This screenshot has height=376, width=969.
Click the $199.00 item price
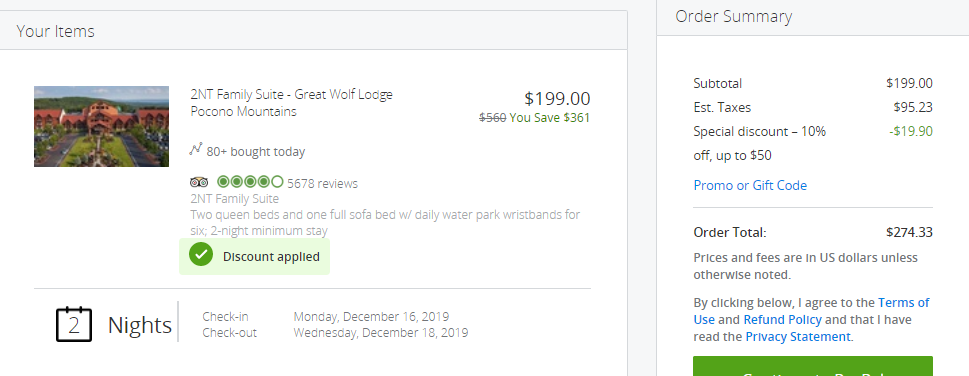pos(557,98)
